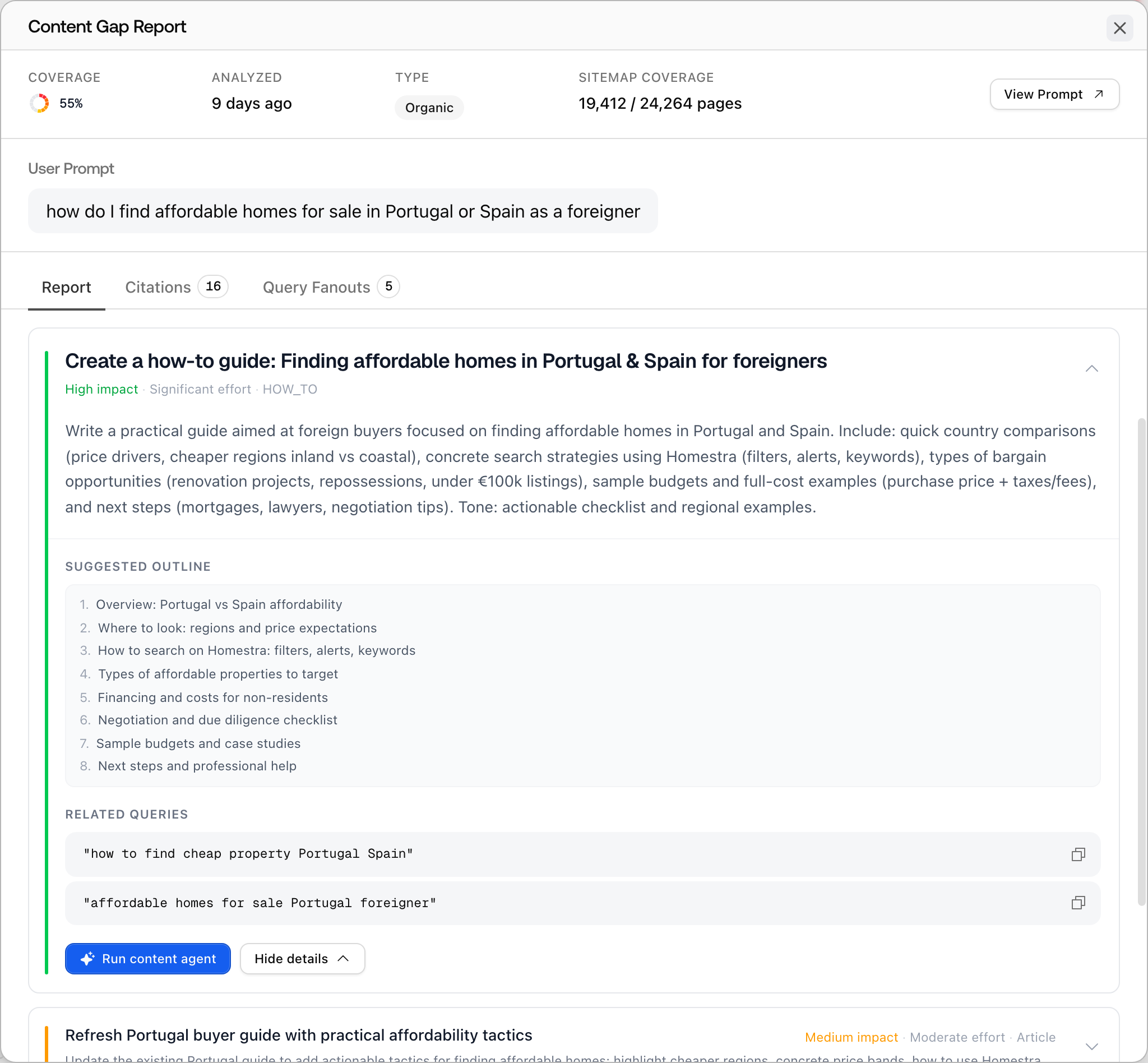Click the "Medium impact" label

[x=851, y=1037]
